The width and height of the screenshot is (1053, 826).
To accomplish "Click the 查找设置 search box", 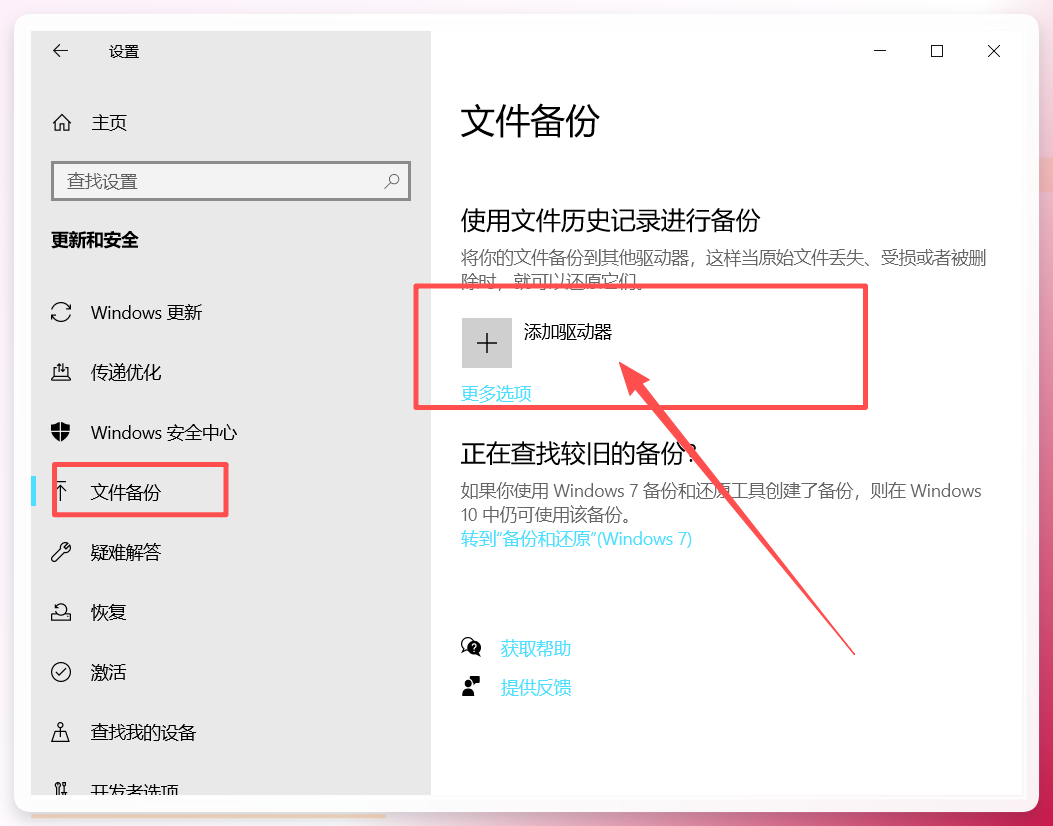I will (231, 181).
